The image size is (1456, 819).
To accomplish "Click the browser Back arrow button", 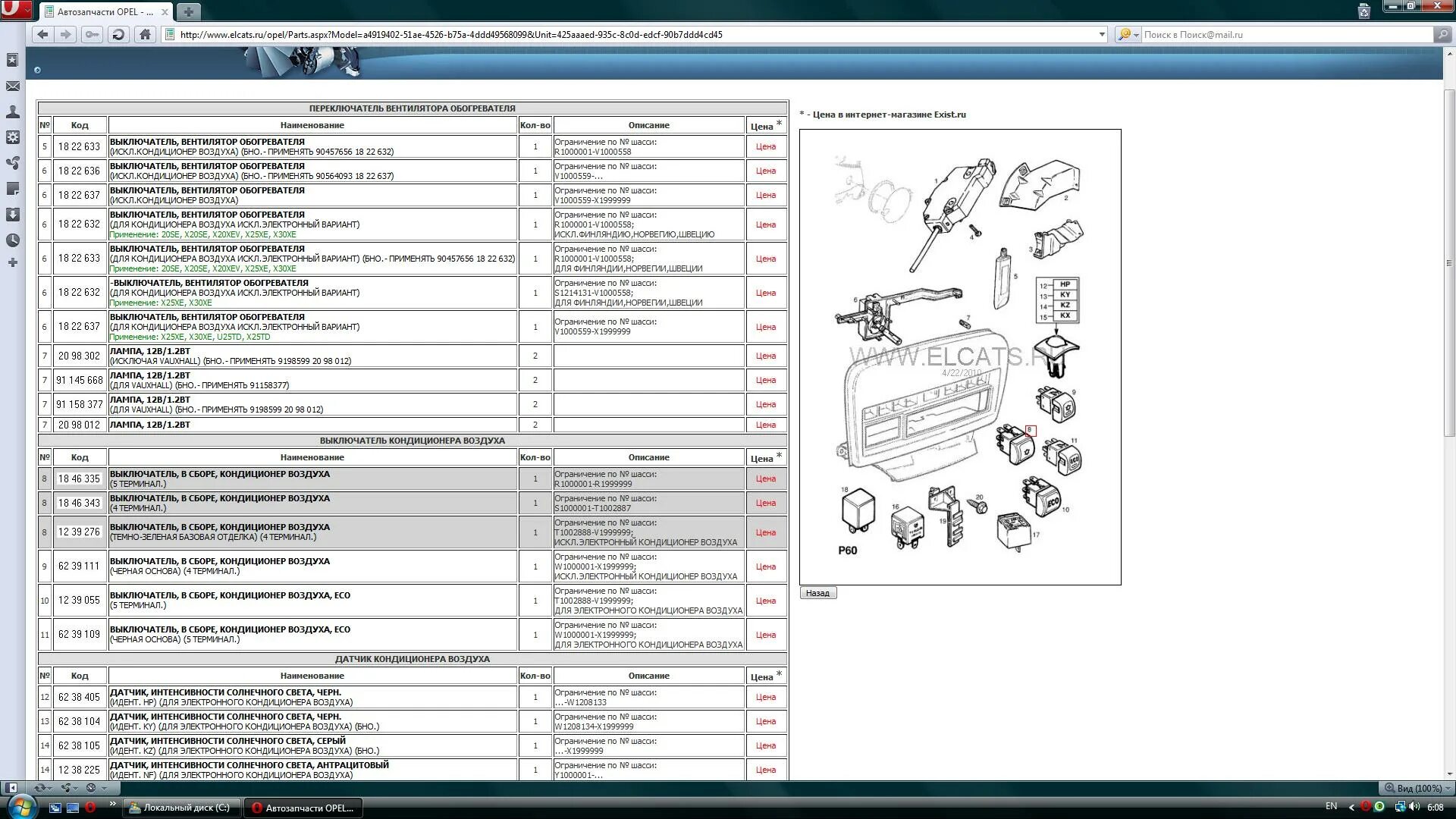I will 42,35.
